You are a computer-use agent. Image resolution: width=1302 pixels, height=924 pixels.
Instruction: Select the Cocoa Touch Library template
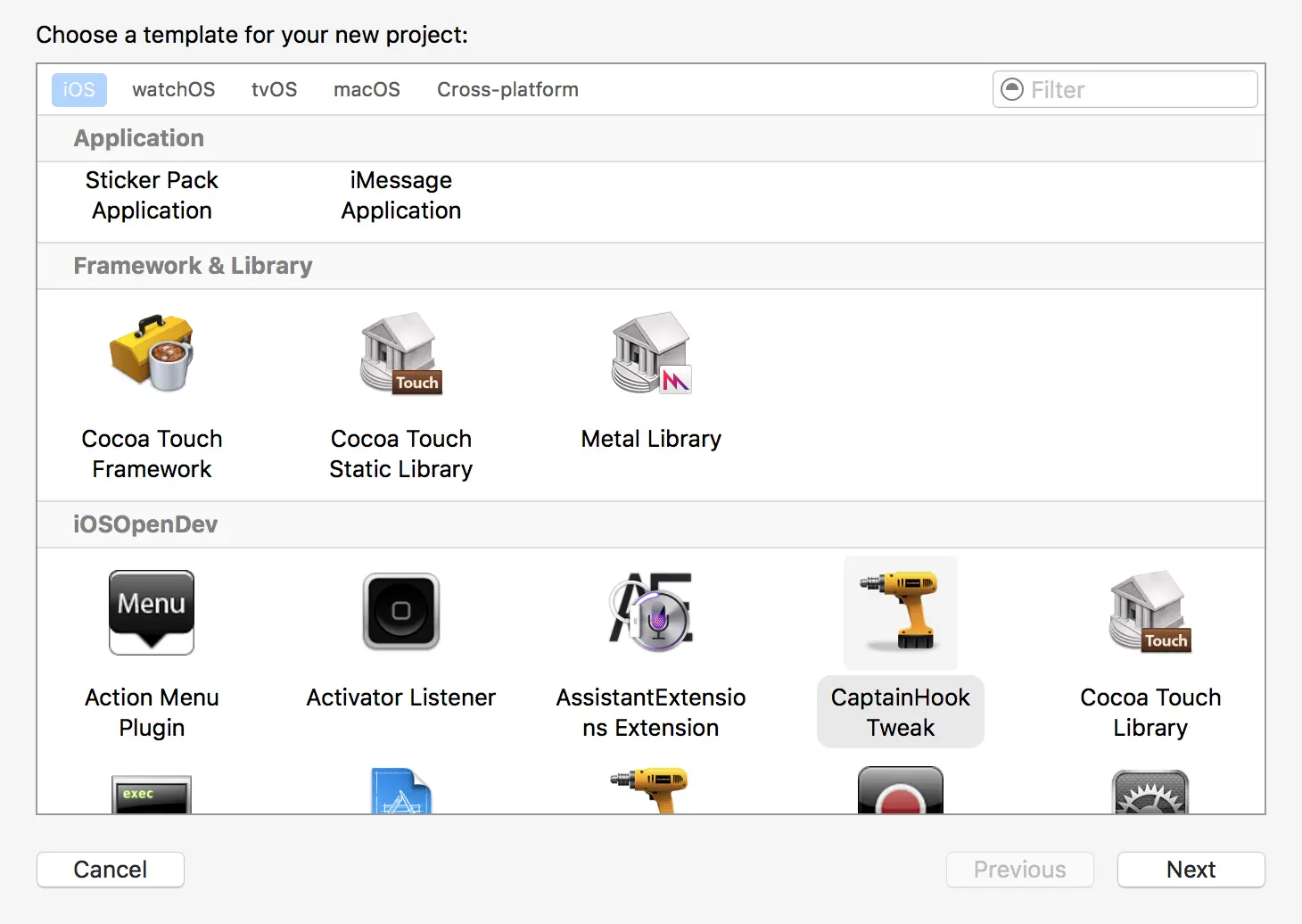(1150, 651)
